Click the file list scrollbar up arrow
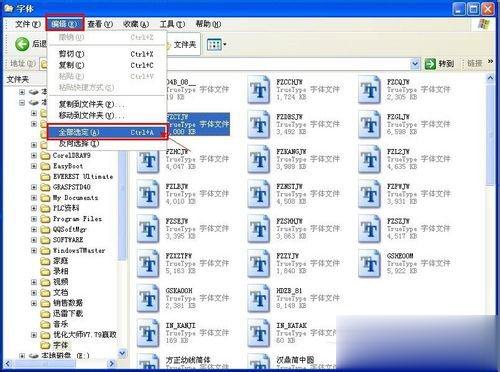The height and width of the screenshot is (372, 500). point(490,78)
